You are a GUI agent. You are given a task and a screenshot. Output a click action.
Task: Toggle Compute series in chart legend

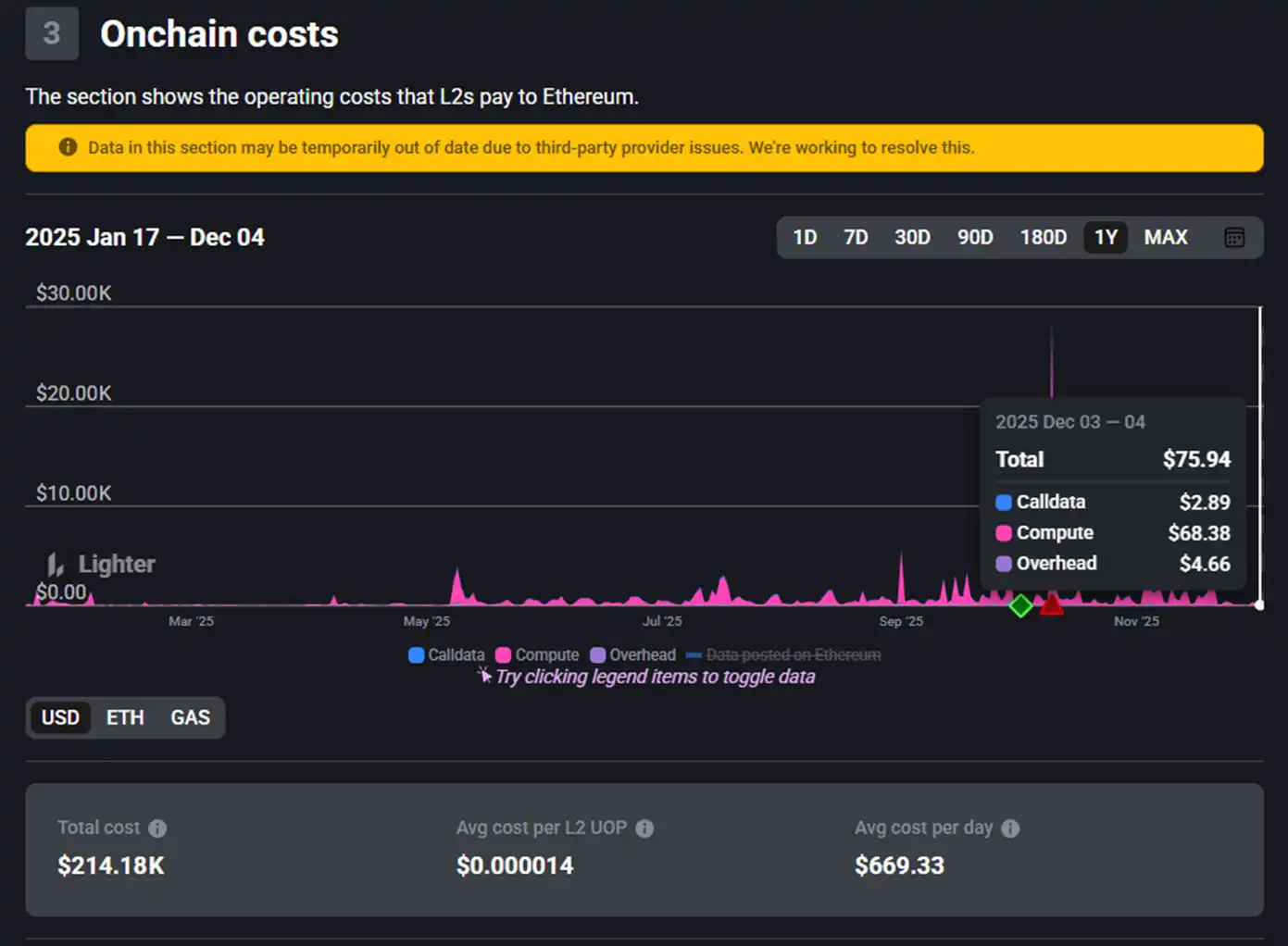[x=537, y=655]
